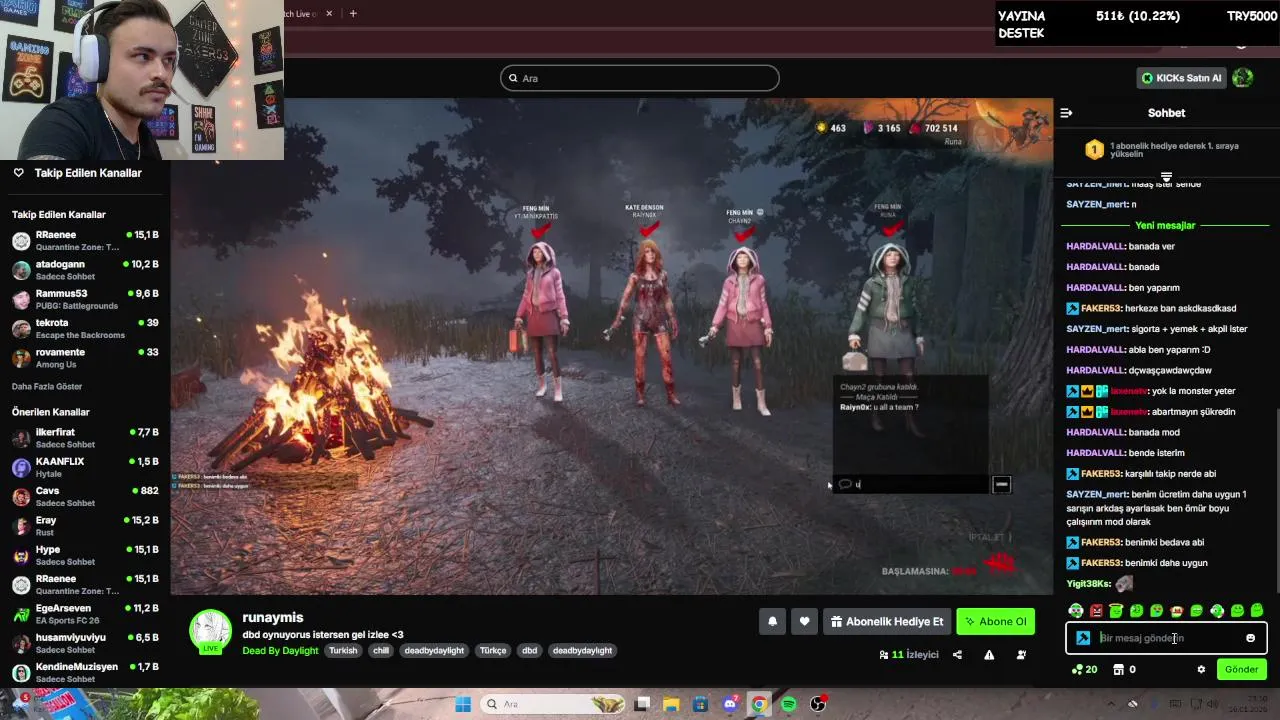This screenshot has width=1280, height=720.
Task: Click the in-game chat minimize button
Action: [1001, 484]
